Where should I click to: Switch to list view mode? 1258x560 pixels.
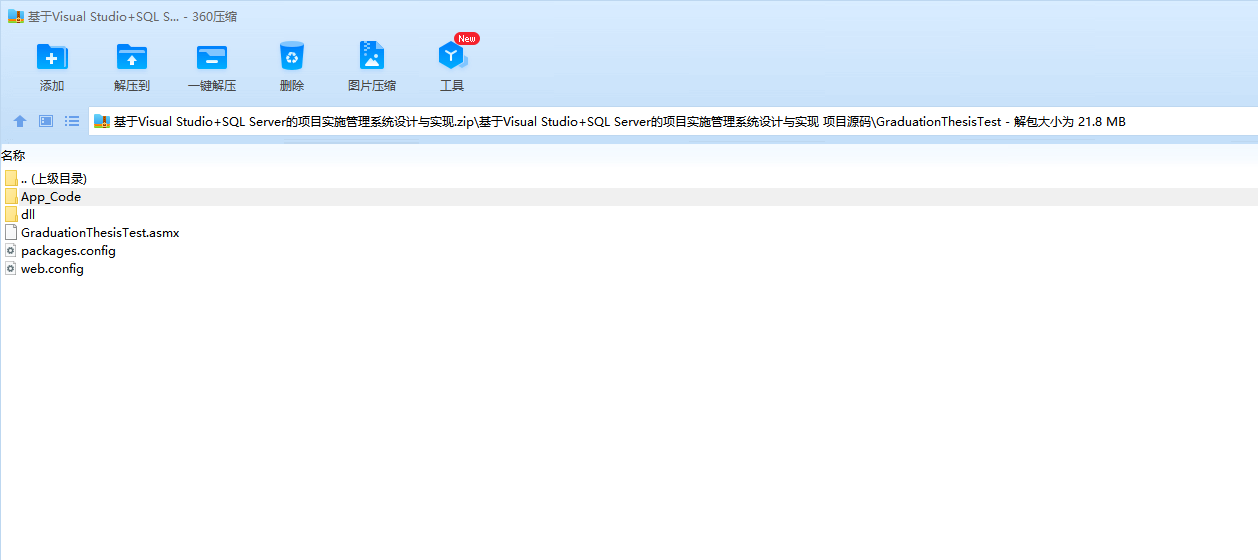72,121
